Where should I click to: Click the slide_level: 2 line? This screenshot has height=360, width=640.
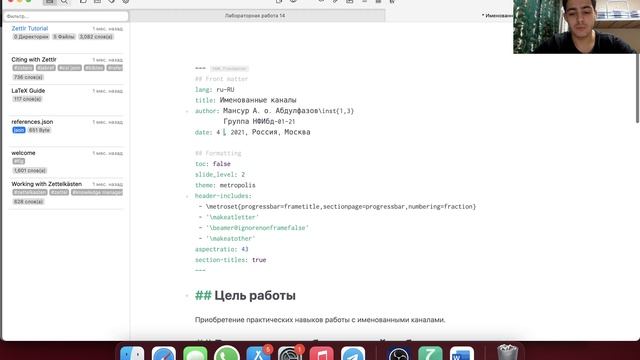(x=220, y=175)
